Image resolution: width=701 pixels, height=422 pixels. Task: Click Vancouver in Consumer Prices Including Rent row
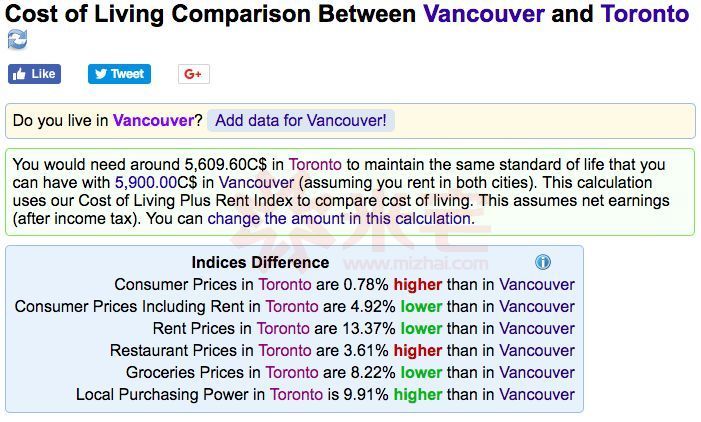(537, 306)
